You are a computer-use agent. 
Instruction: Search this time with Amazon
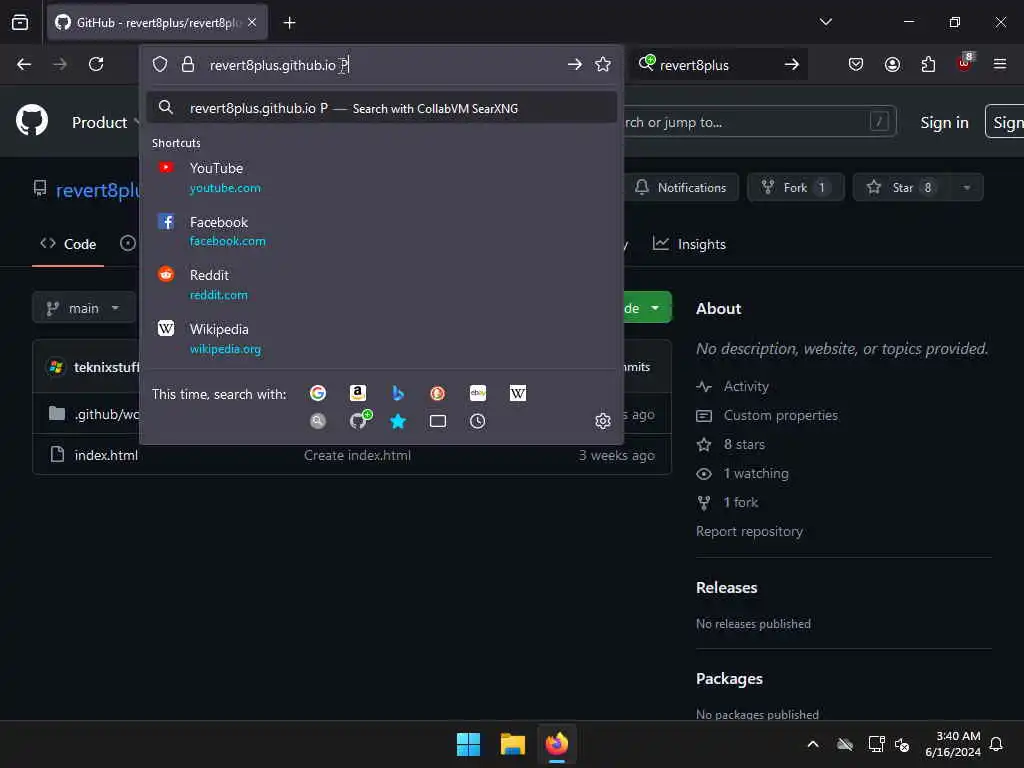(357, 393)
